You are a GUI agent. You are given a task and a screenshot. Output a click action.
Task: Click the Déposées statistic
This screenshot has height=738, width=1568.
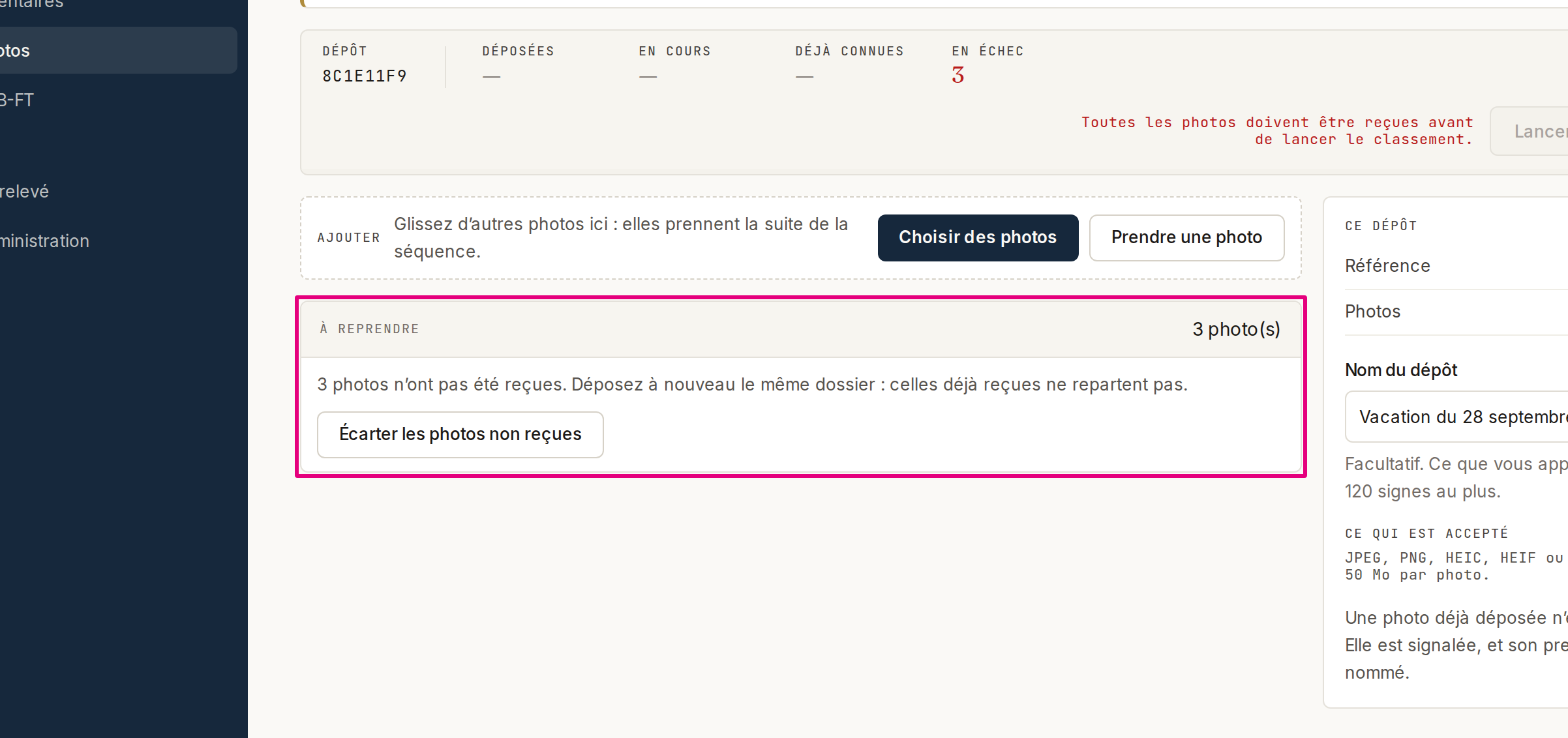point(518,63)
